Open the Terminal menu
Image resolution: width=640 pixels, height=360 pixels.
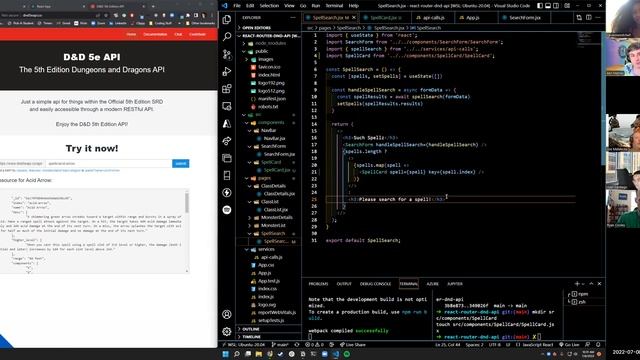(334, 6)
